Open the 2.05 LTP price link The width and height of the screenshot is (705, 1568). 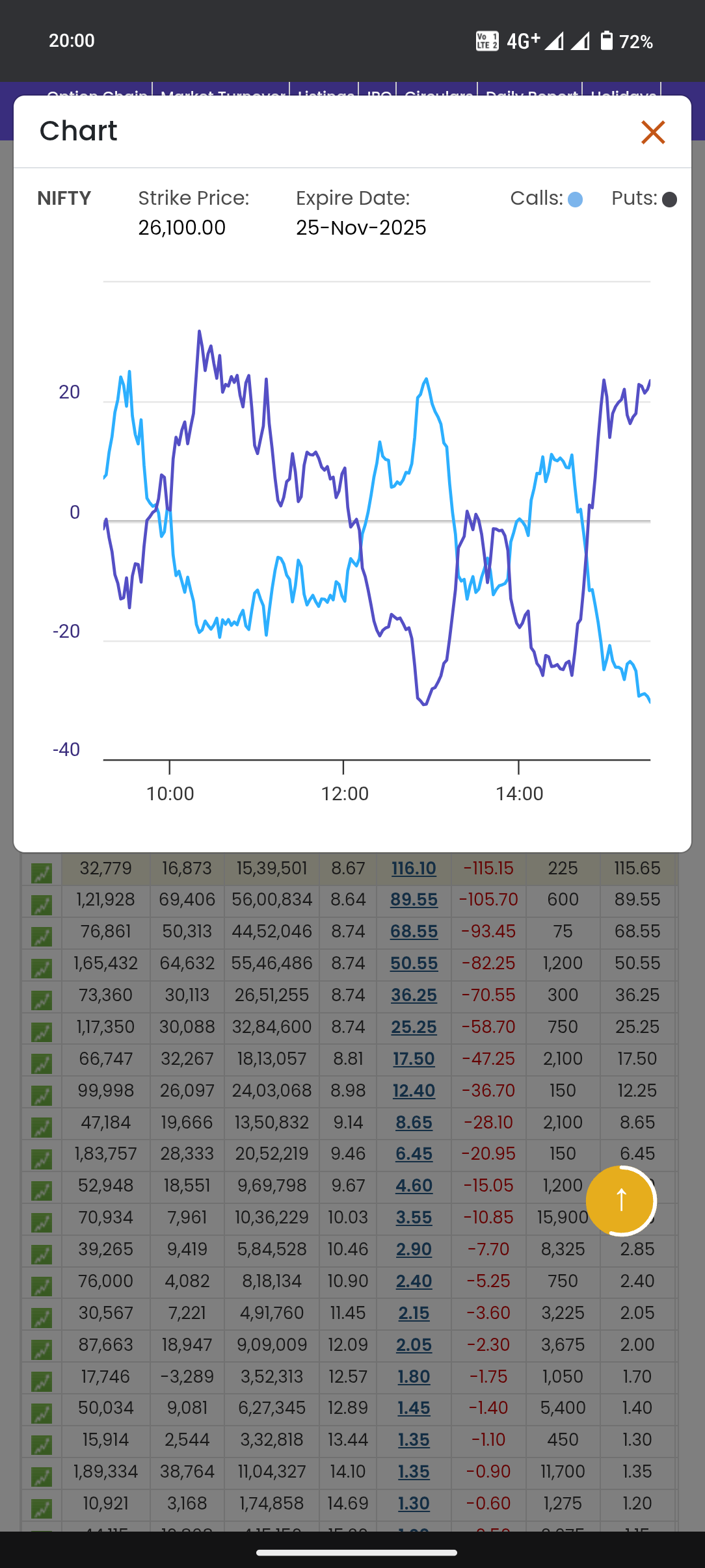414,1345
